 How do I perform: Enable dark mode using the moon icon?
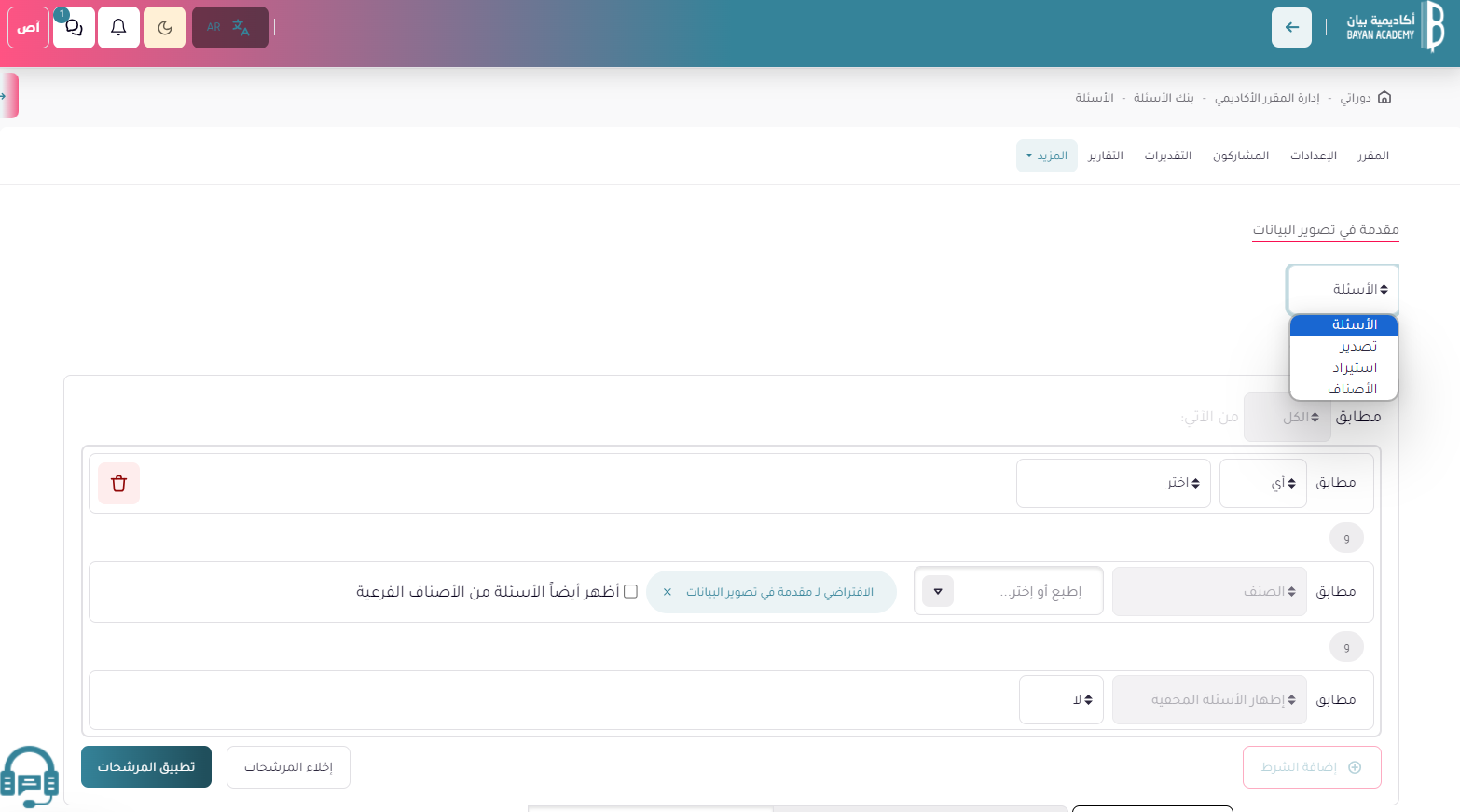click(x=164, y=27)
